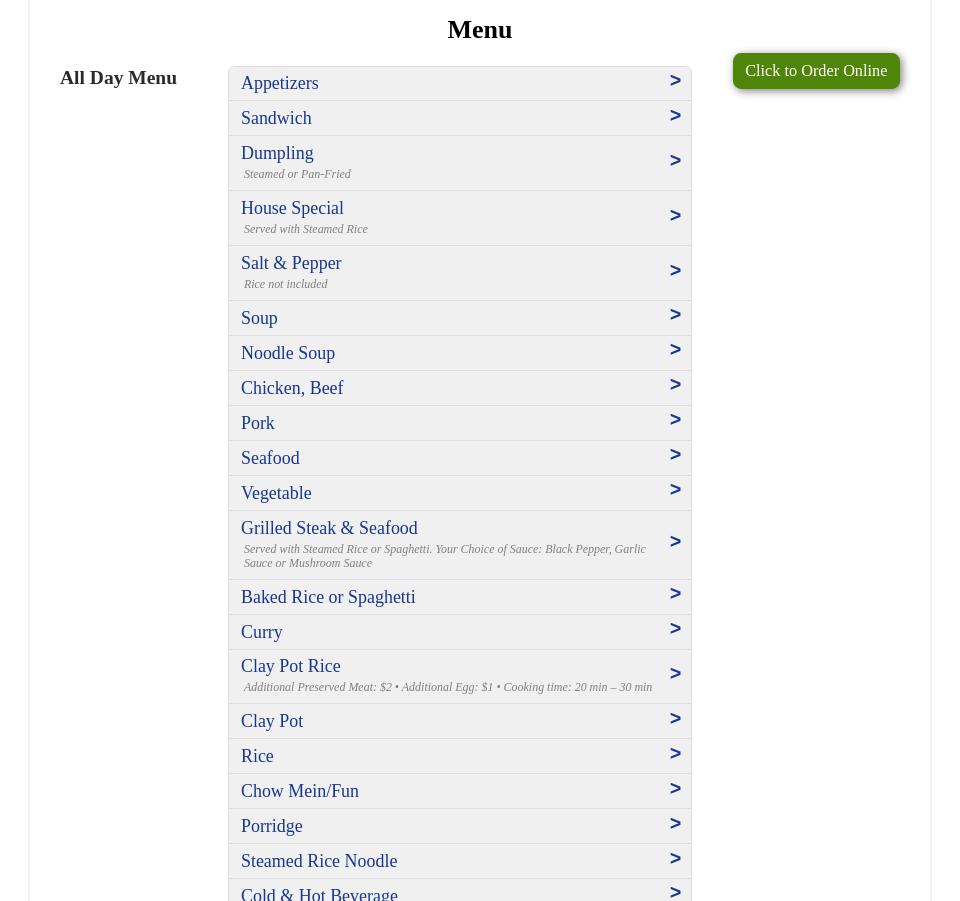Image resolution: width=960 pixels, height=901 pixels.
Task: Show Grilled Steak & Seafood items
Action: 329,528
